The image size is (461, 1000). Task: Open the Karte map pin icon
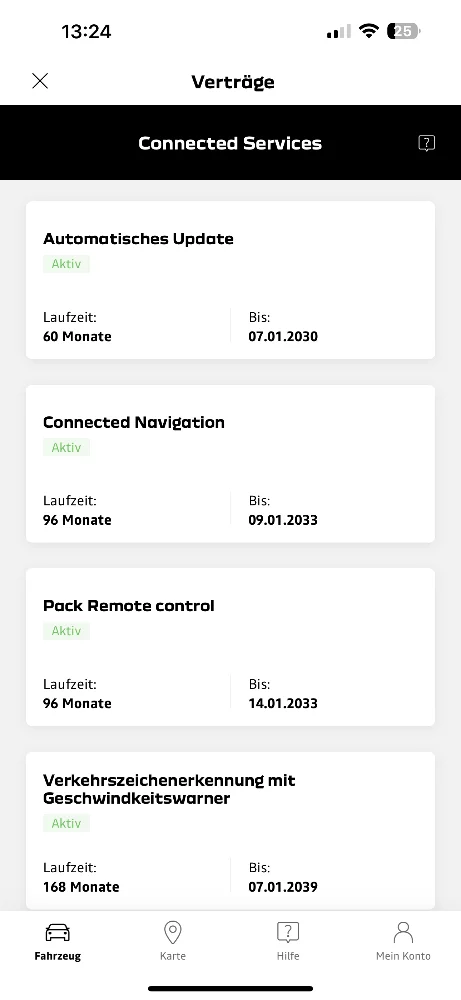[173, 932]
